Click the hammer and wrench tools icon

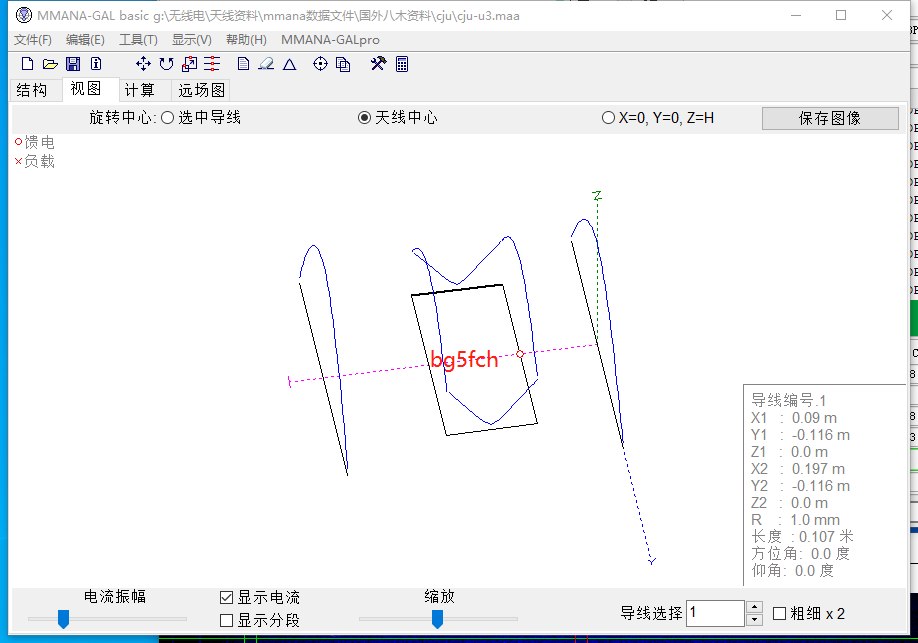378,64
